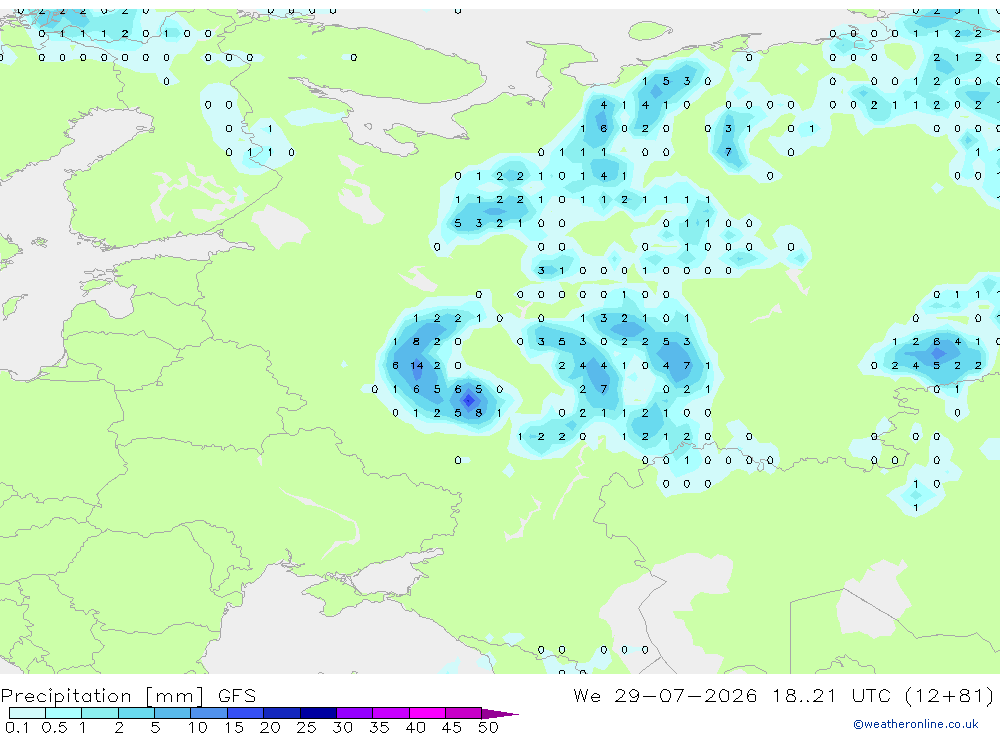Click the 2–5 mm legend color swatch
Screen dimensions: 1000x733
pyautogui.click(x=136, y=713)
